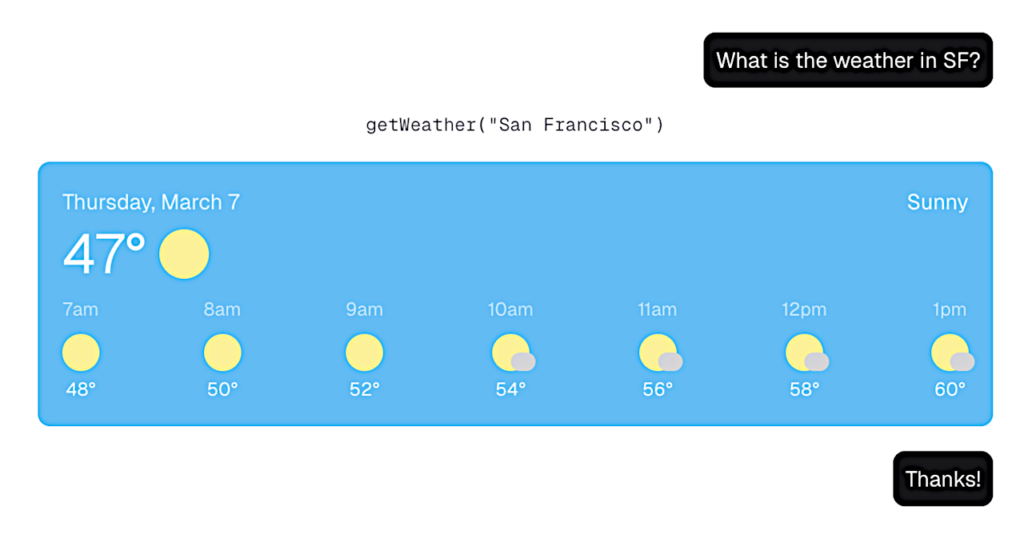Click the 10am partly cloudy icon
This screenshot has height=538, width=1024.
(512, 354)
